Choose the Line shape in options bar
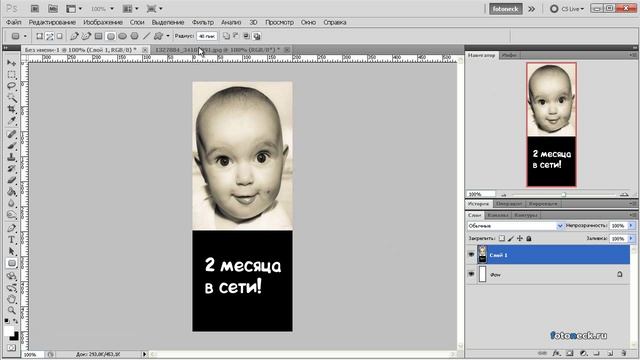 coord(147,36)
